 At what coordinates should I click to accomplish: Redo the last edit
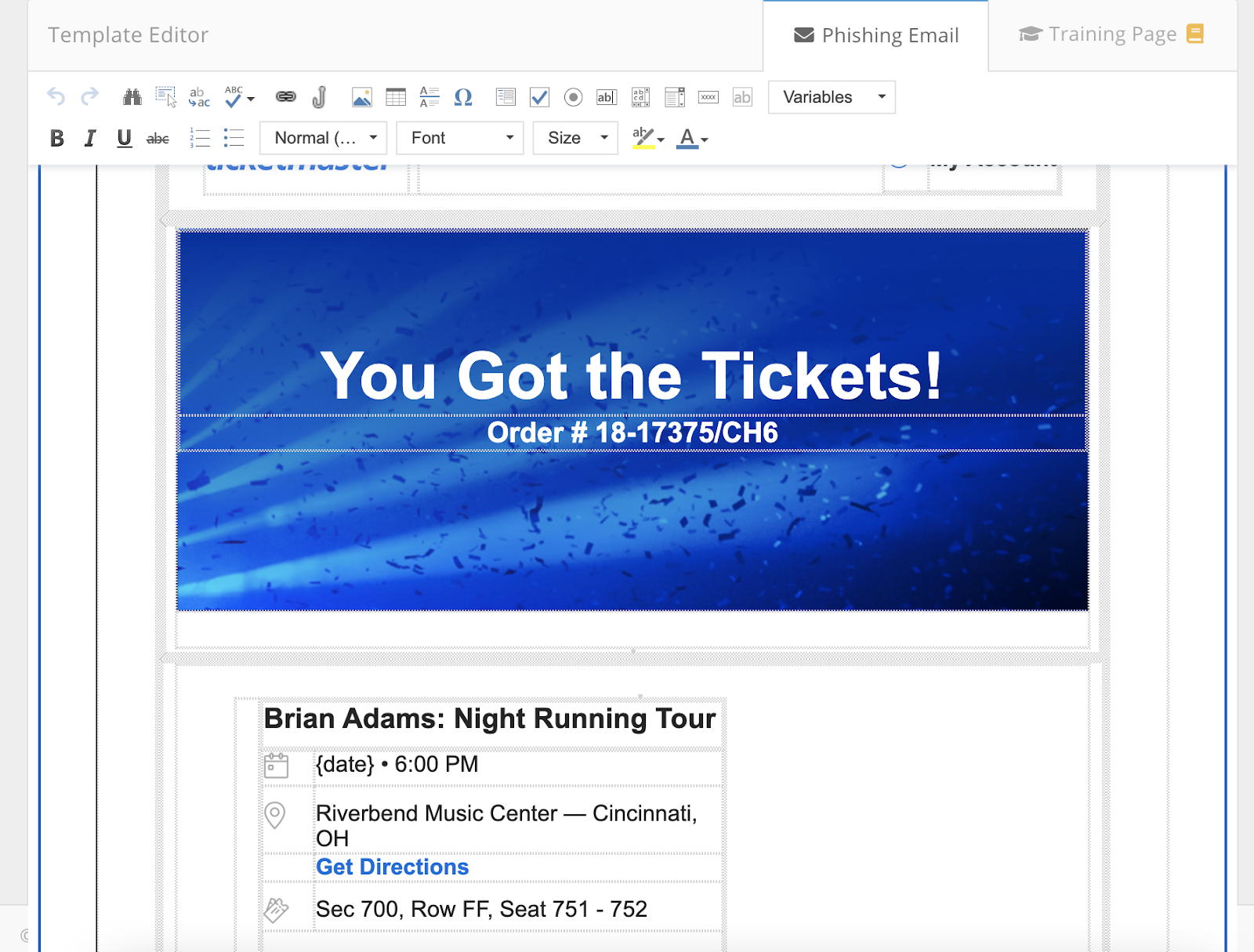tap(90, 96)
